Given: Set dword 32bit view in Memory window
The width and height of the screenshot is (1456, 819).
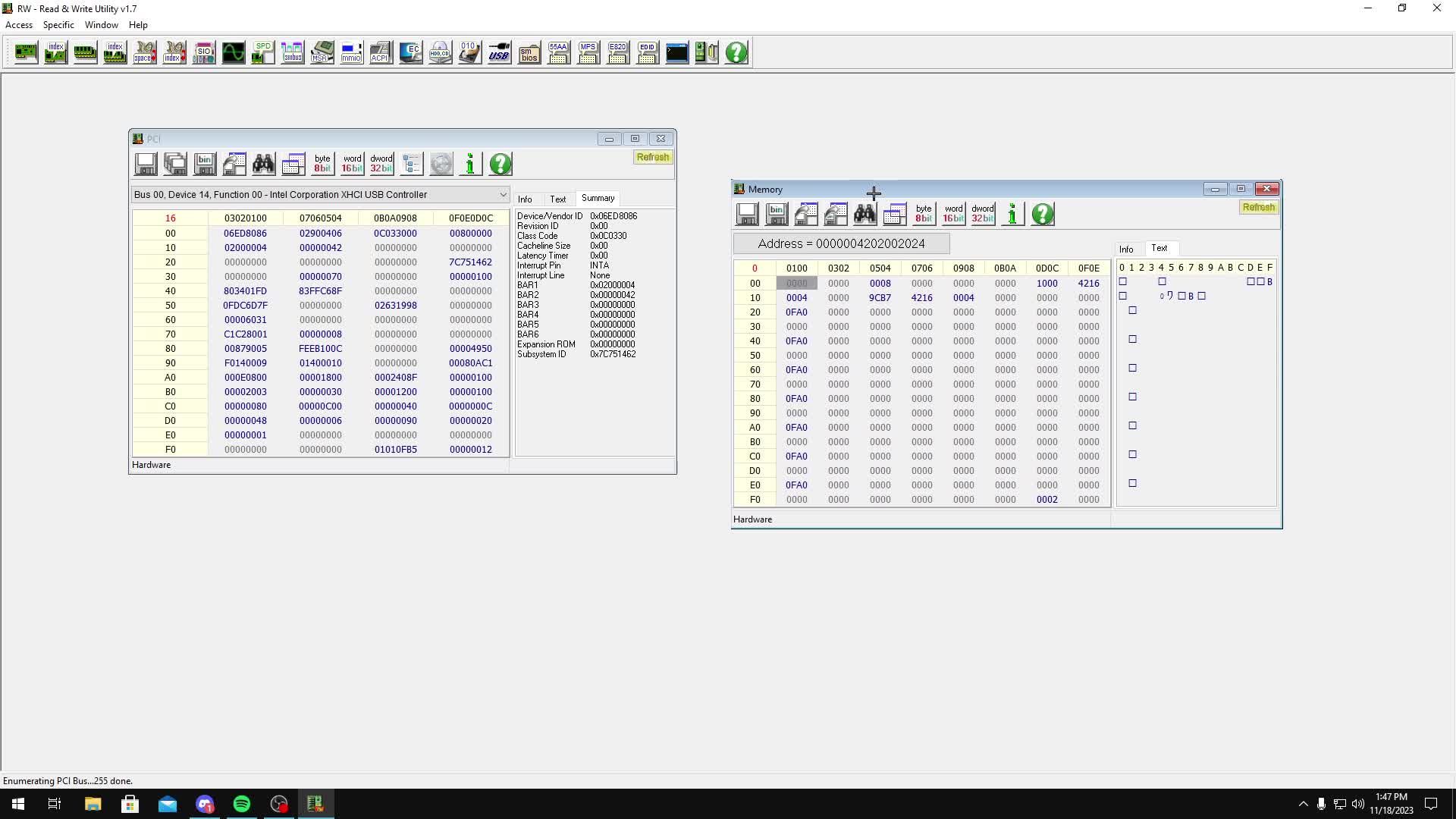Looking at the screenshot, I should [x=984, y=214].
